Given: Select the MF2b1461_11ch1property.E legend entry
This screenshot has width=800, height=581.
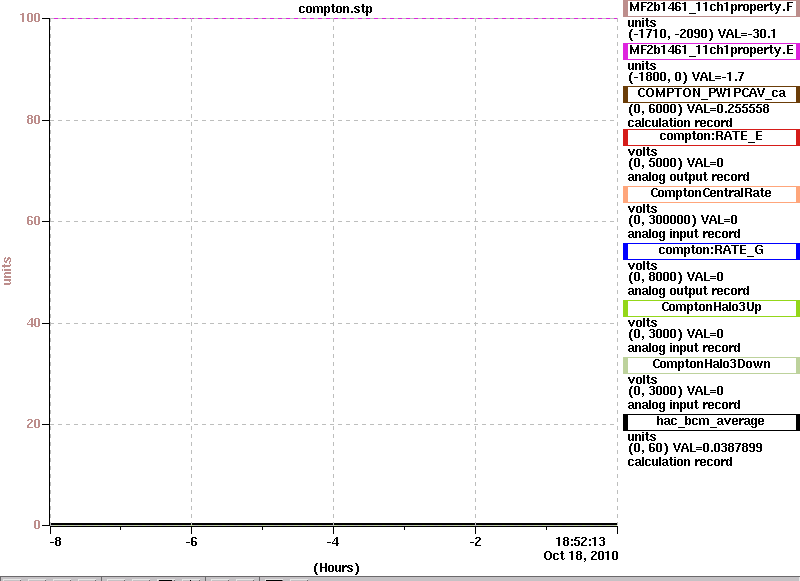Looking at the screenshot, I should click(711, 51).
